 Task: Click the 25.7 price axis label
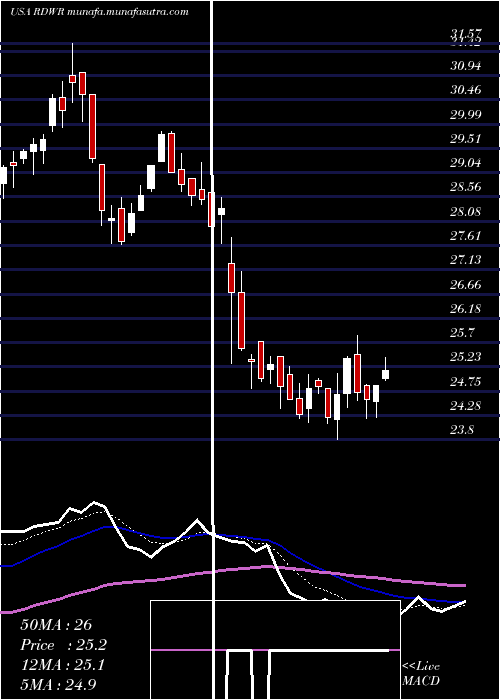pyautogui.click(x=463, y=333)
